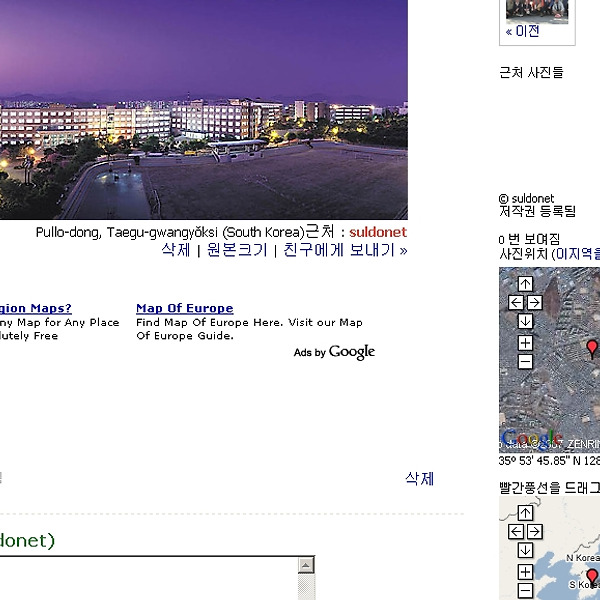Click red marker on lower Korea map
This screenshot has height=600, width=600.
point(592,576)
